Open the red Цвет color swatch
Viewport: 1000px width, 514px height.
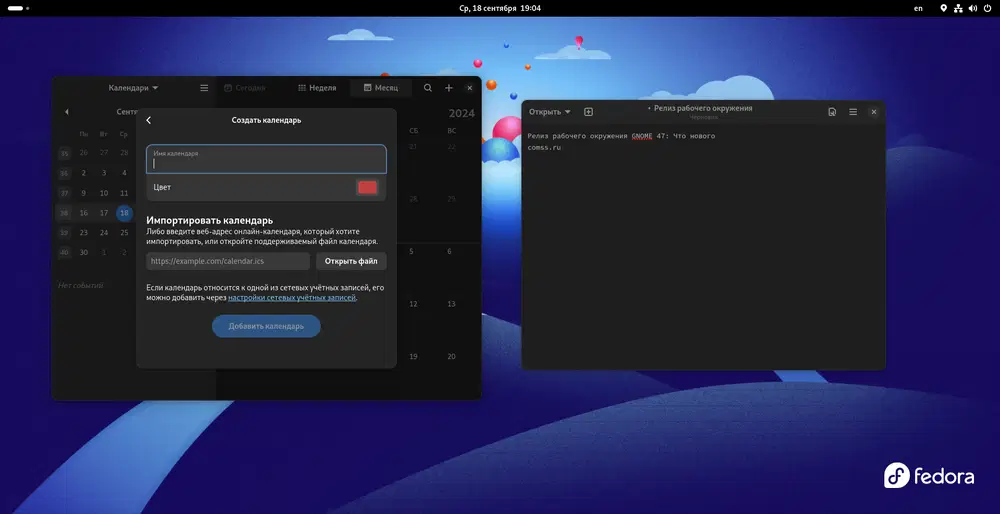tap(367, 187)
